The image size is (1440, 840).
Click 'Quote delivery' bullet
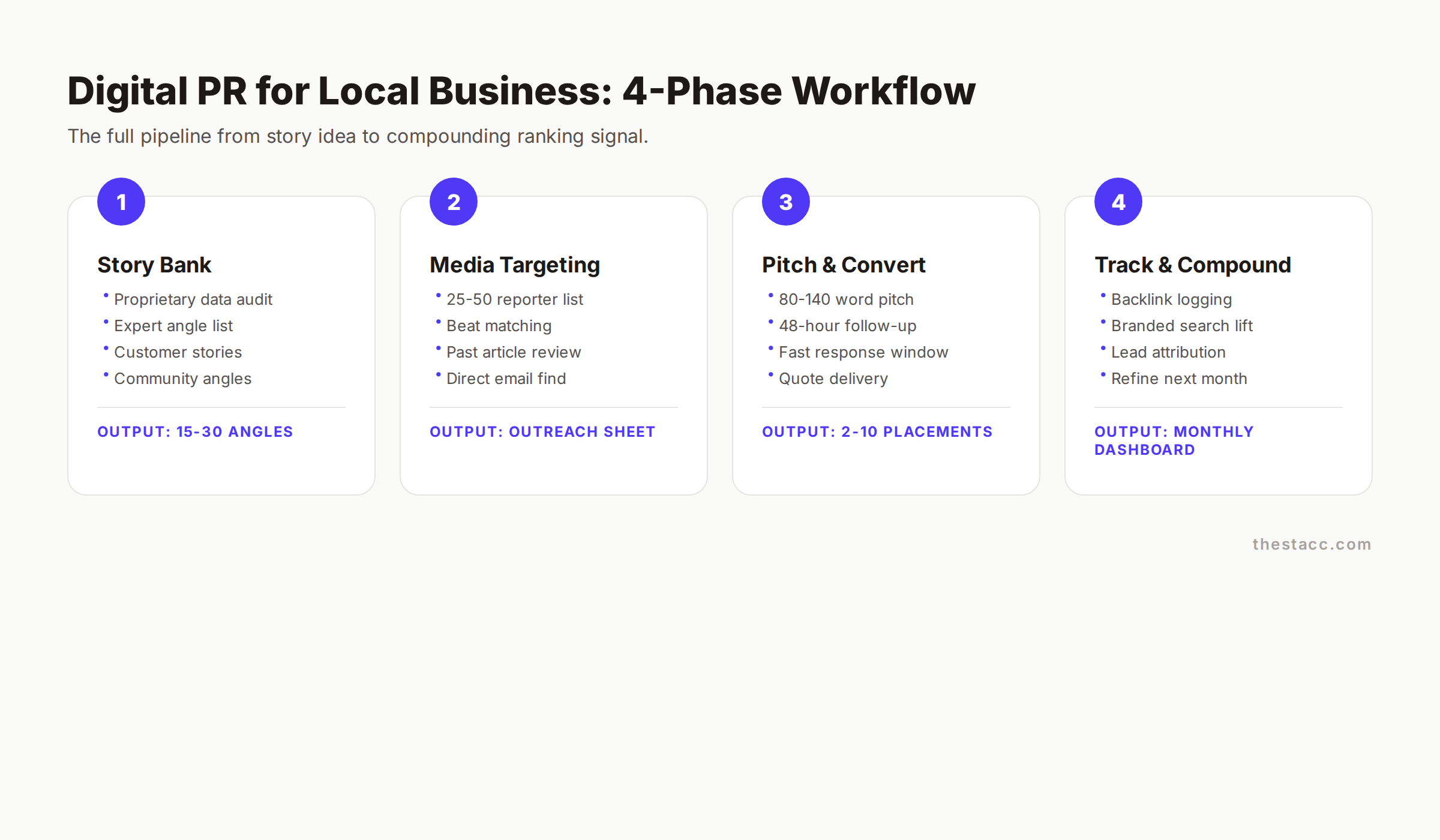coord(833,379)
